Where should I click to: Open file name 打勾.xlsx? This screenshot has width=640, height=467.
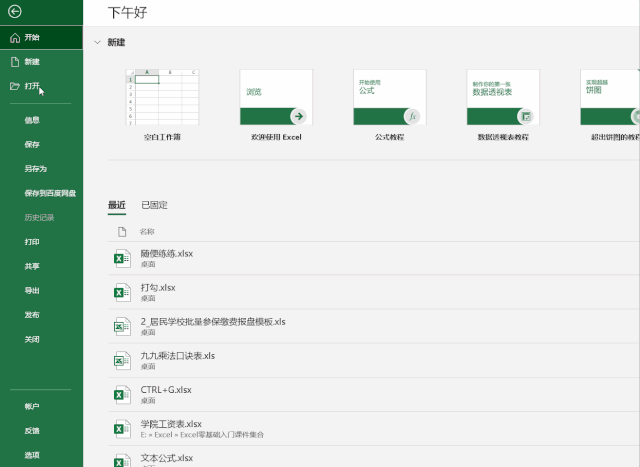(x=158, y=288)
